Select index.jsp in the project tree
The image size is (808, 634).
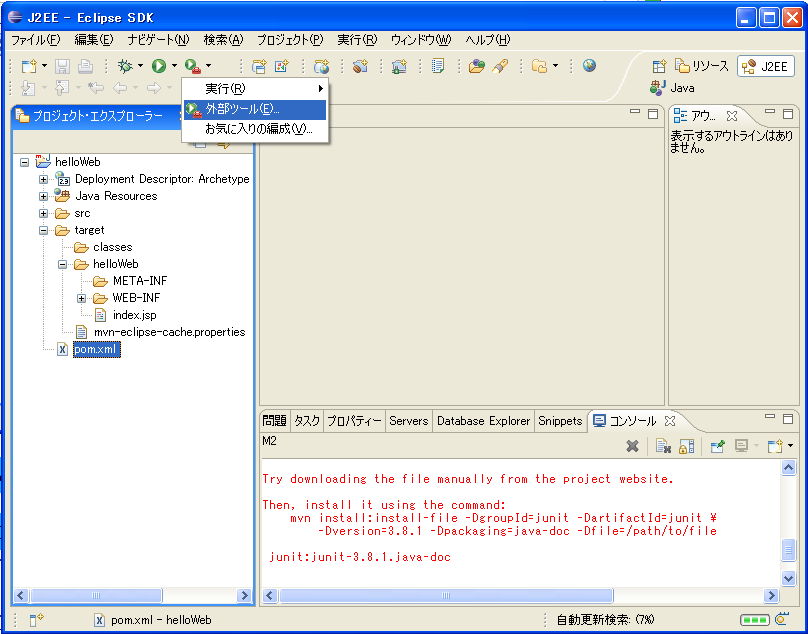point(134,315)
